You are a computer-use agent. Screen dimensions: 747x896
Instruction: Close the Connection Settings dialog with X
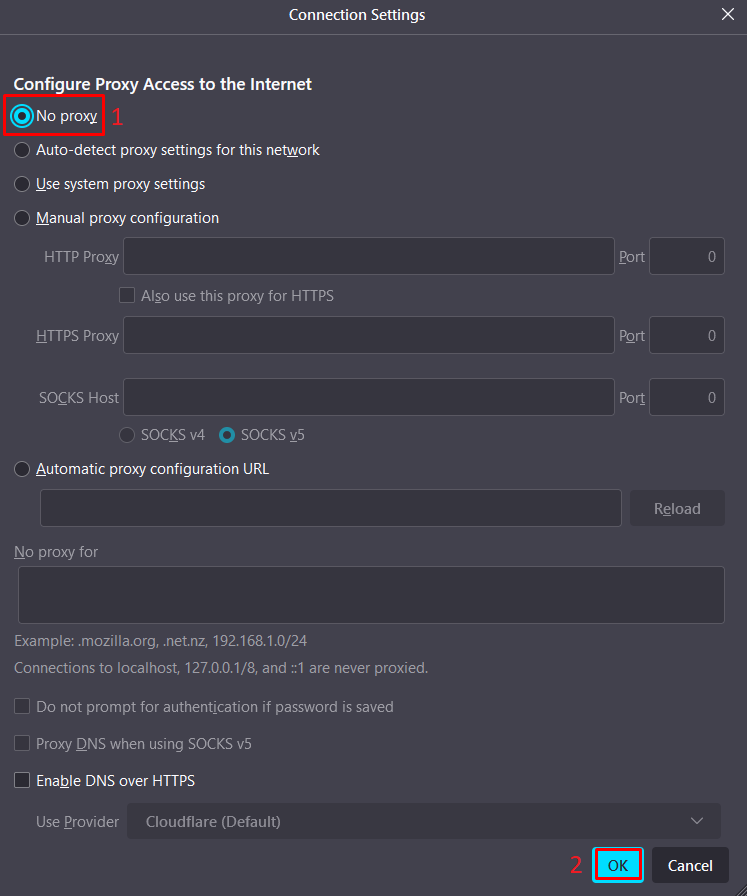coord(728,14)
